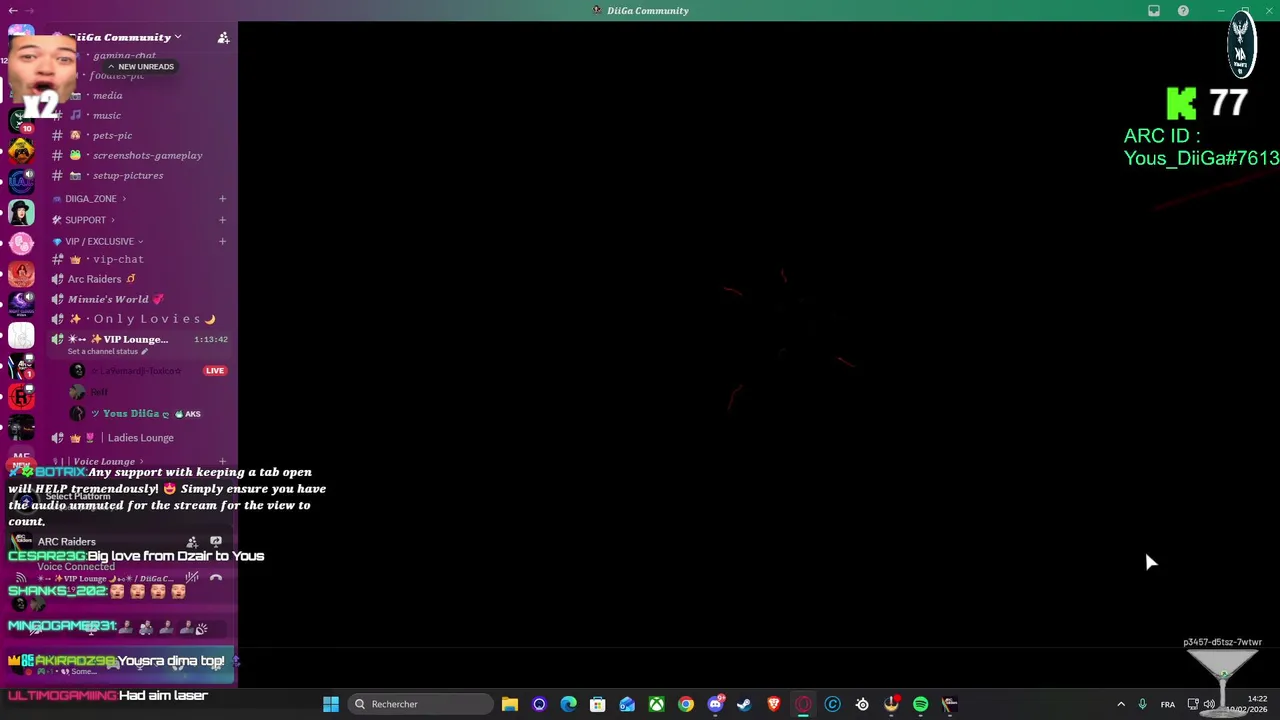Screen dimensions: 1280x720
Task: Open the vip-chat text channel
Action: click(118, 259)
